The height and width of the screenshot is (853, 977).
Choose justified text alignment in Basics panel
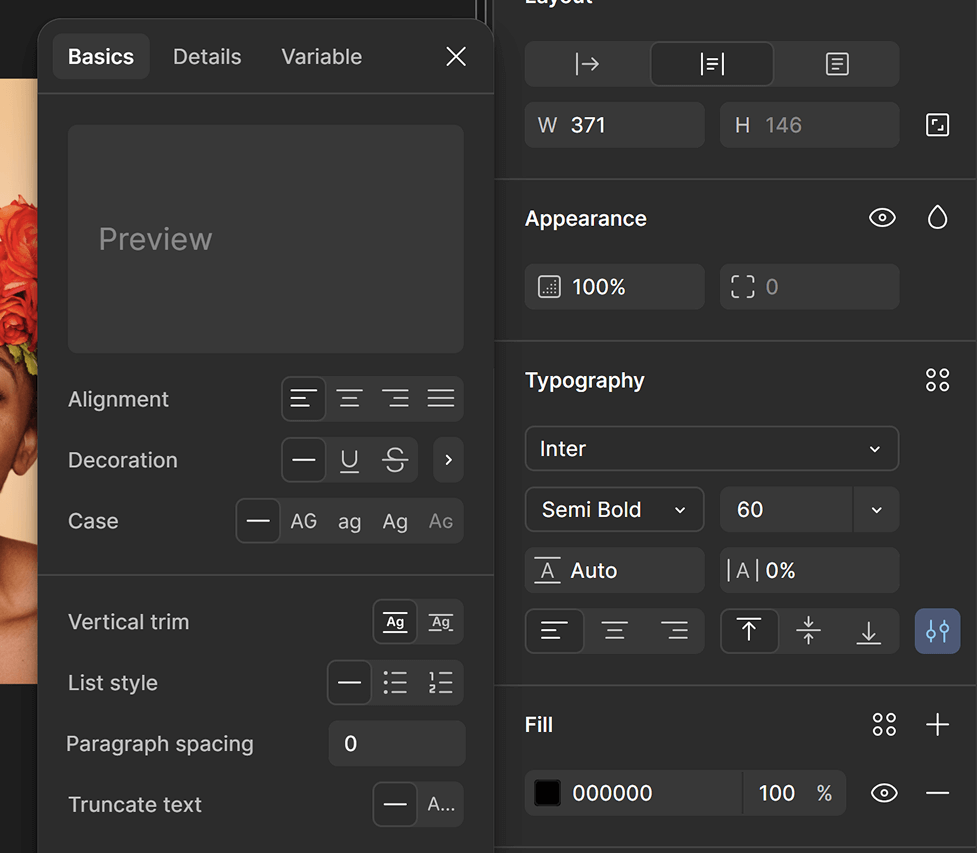(441, 399)
